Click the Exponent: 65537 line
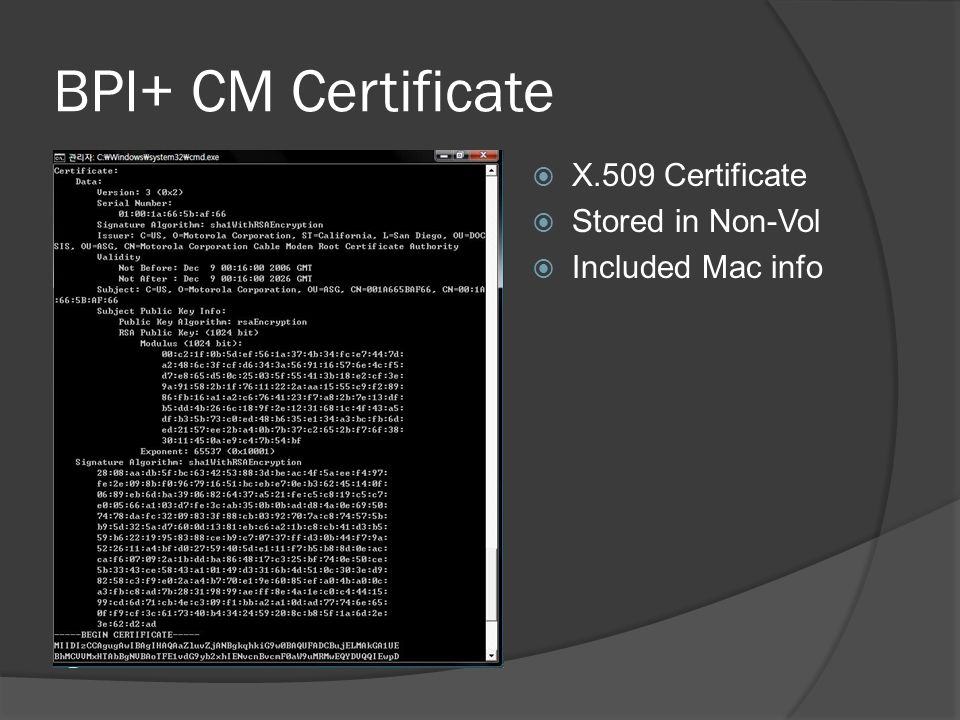This screenshot has width=960, height=720. (x=207, y=451)
